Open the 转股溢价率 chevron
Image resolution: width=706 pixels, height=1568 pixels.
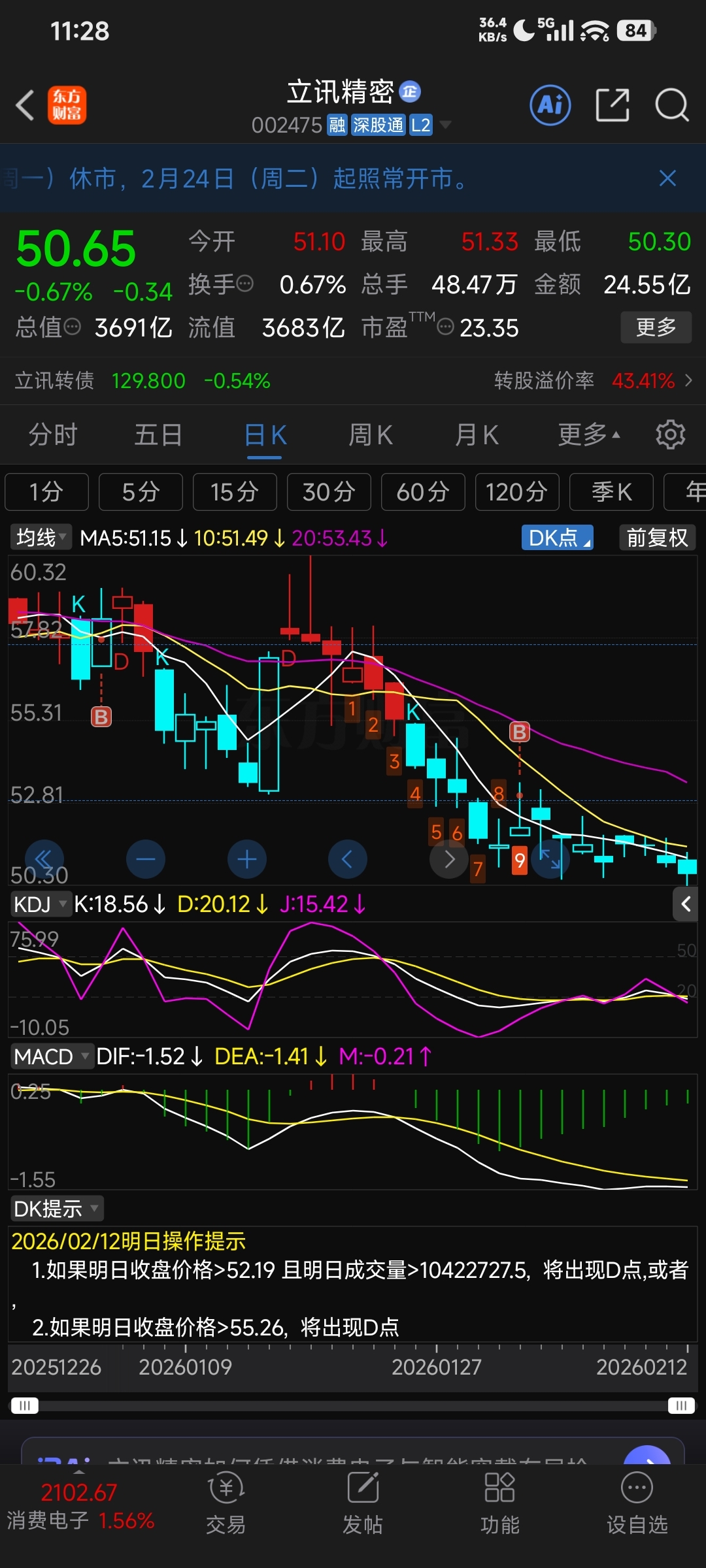click(x=688, y=380)
